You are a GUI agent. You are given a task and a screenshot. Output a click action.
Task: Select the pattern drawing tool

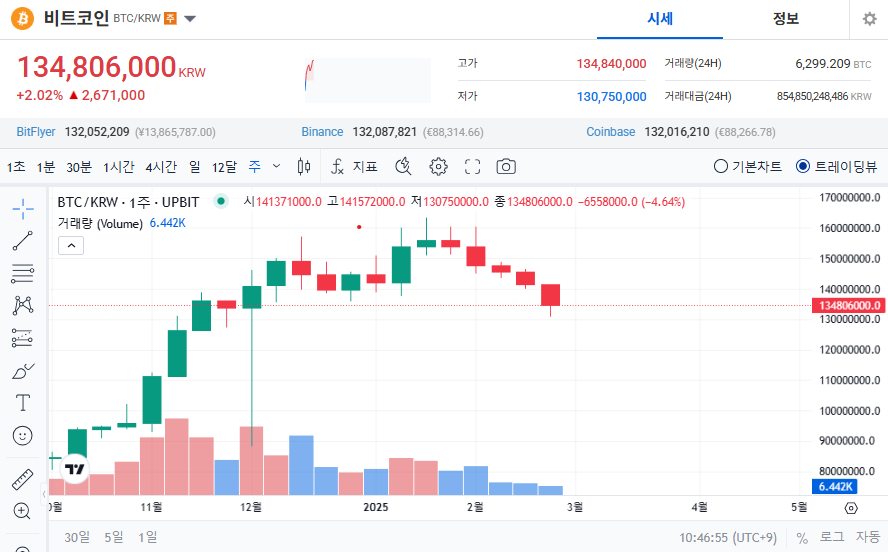point(23,305)
